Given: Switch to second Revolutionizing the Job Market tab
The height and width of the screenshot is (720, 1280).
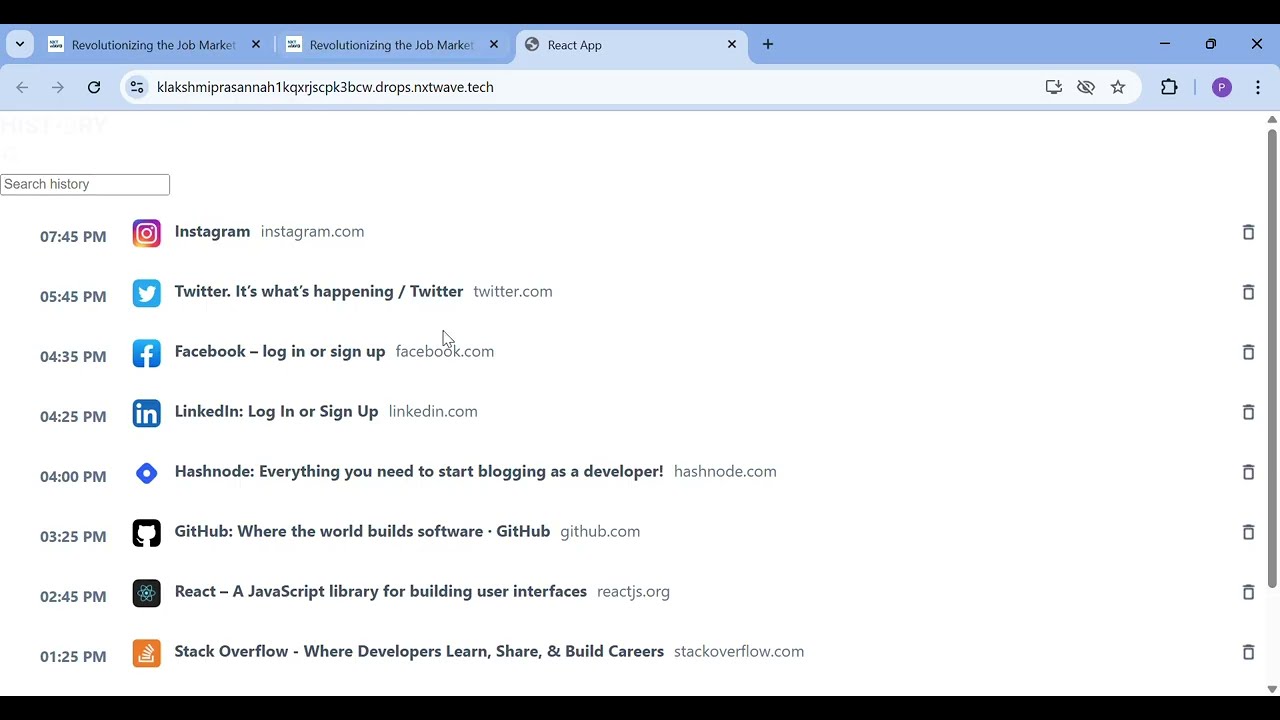Looking at the screenshot, I should point(392,45).
